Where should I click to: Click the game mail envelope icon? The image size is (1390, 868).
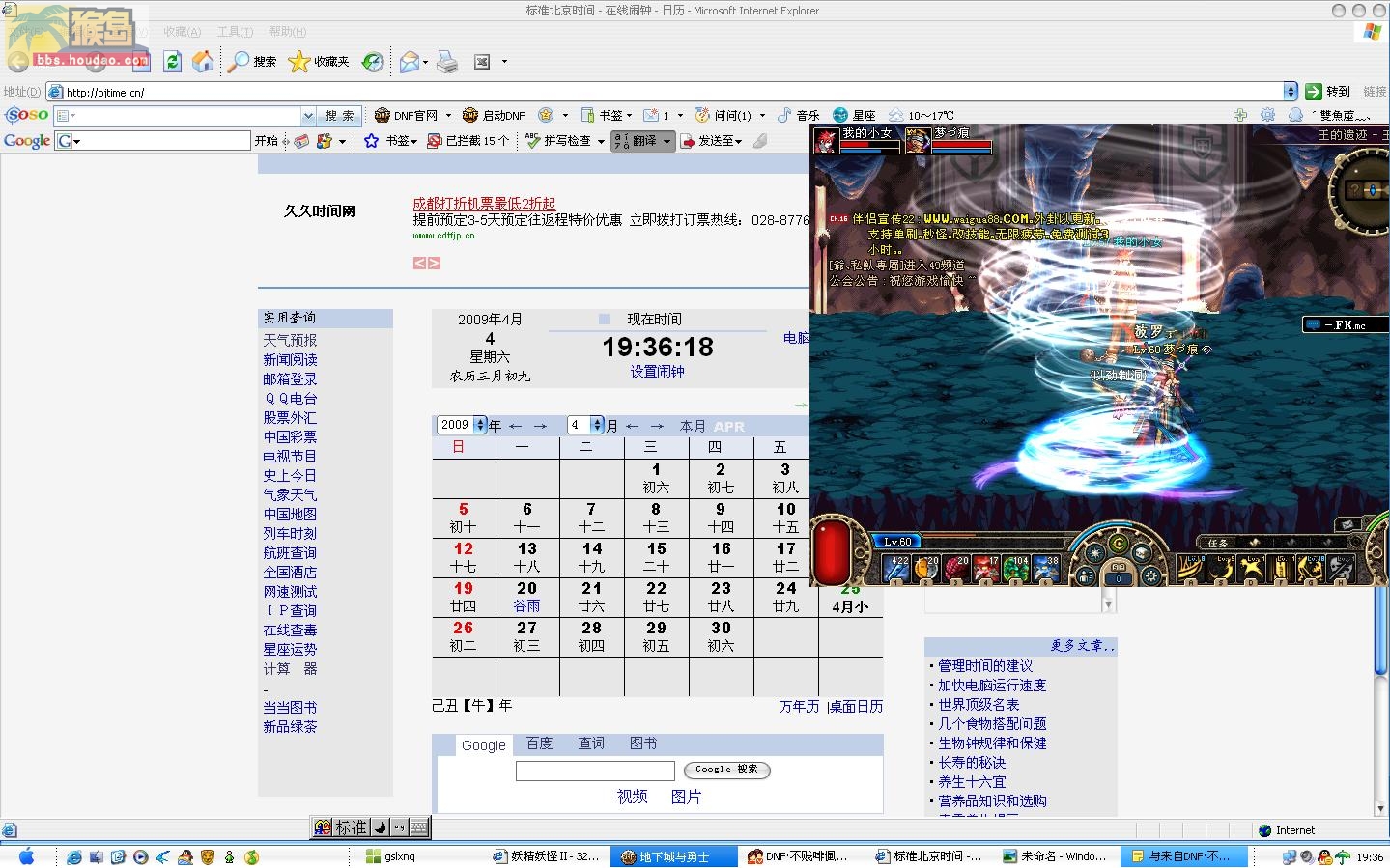coord(1347,524)
